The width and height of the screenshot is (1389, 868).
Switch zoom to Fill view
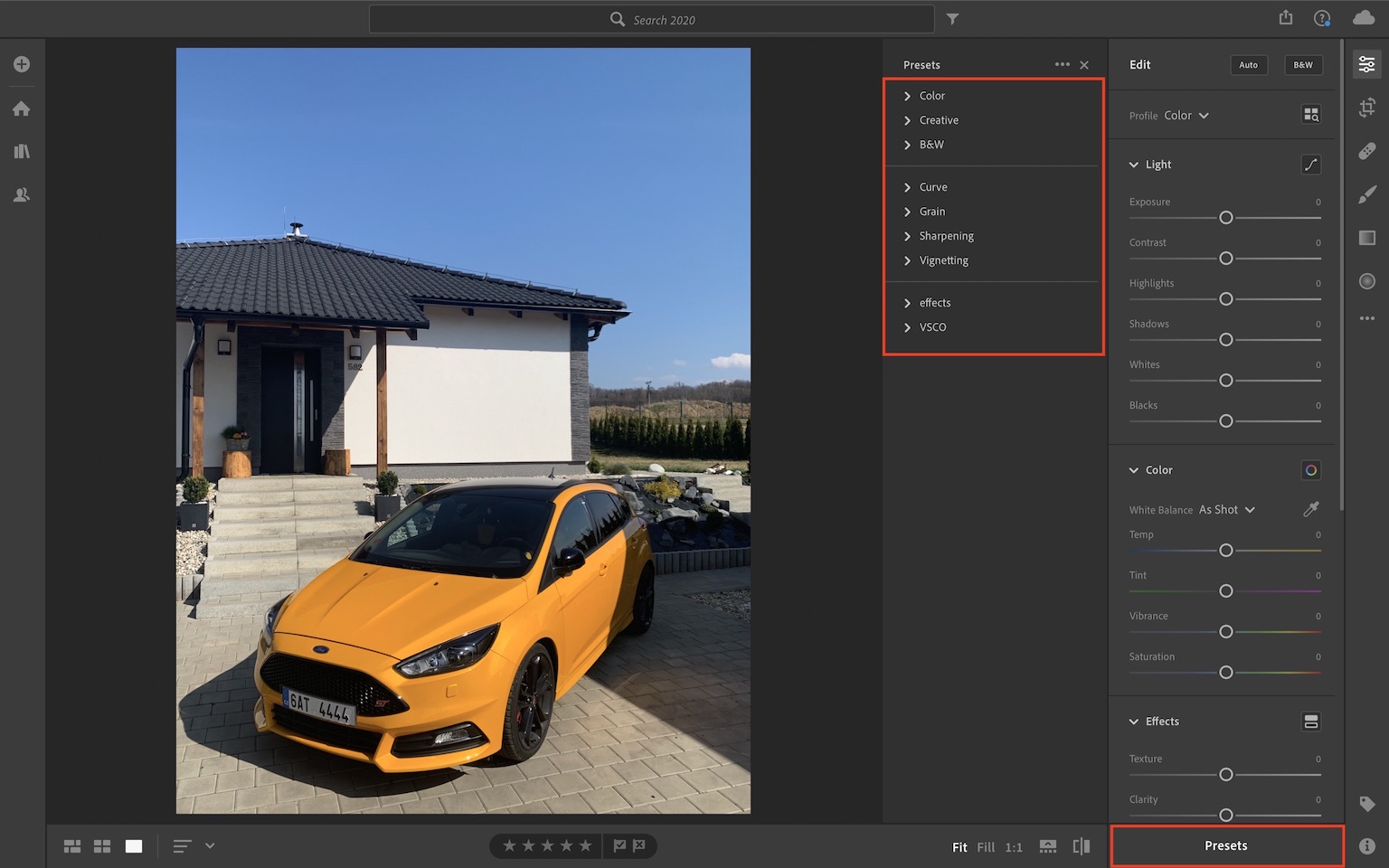click(986, 847)
